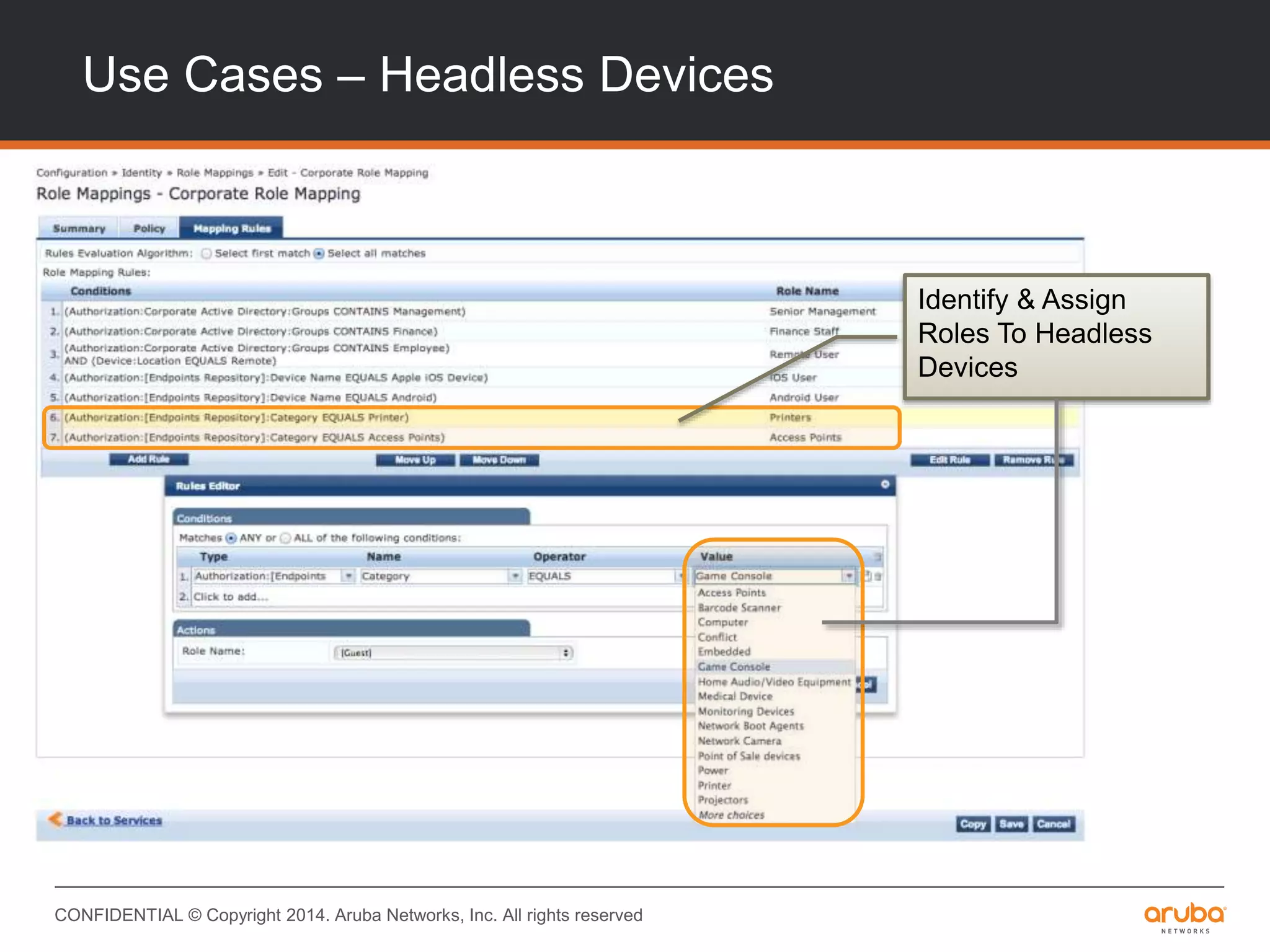Click the trash icon beside Value field

878,576
